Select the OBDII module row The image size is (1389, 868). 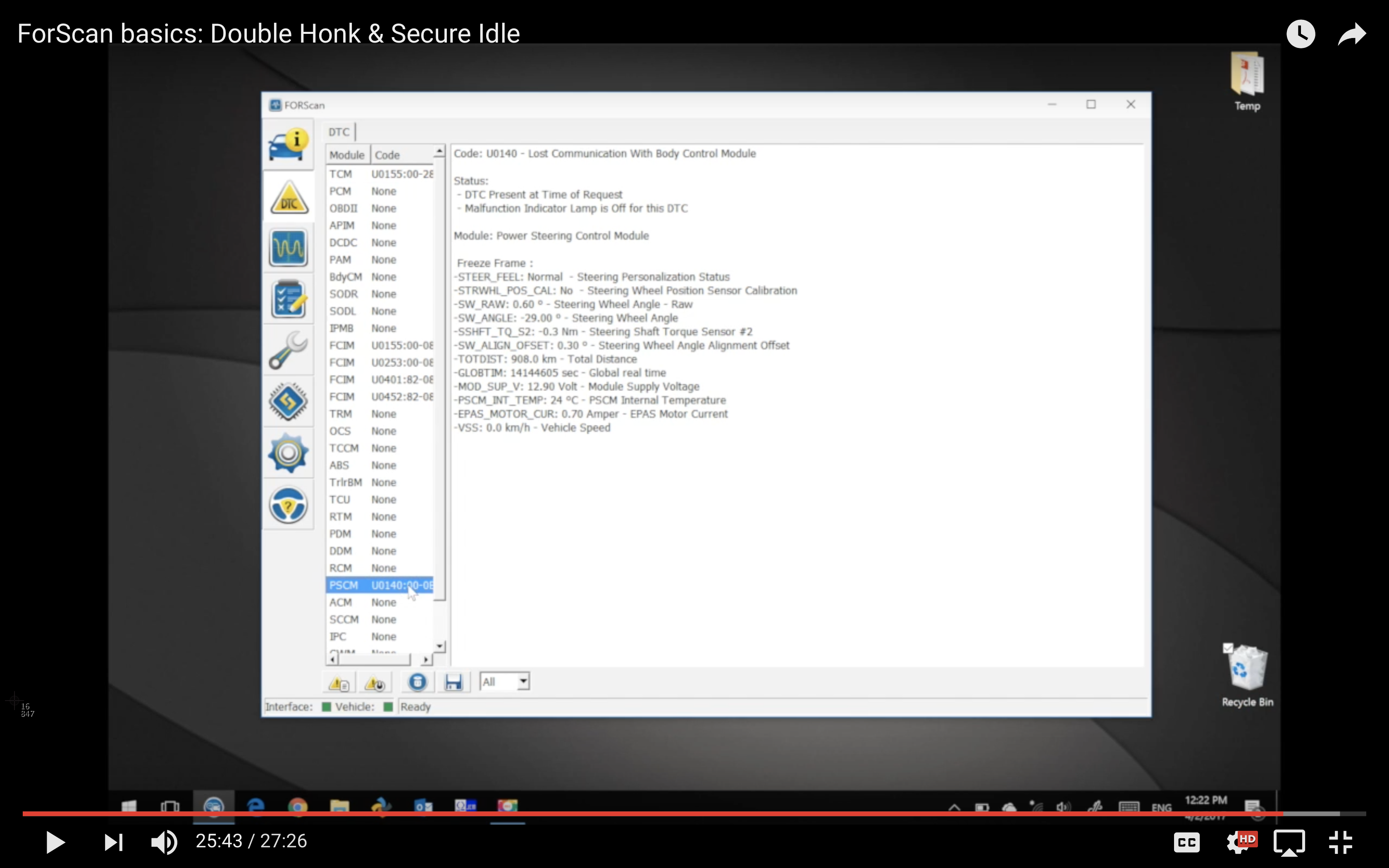point(380,208)
